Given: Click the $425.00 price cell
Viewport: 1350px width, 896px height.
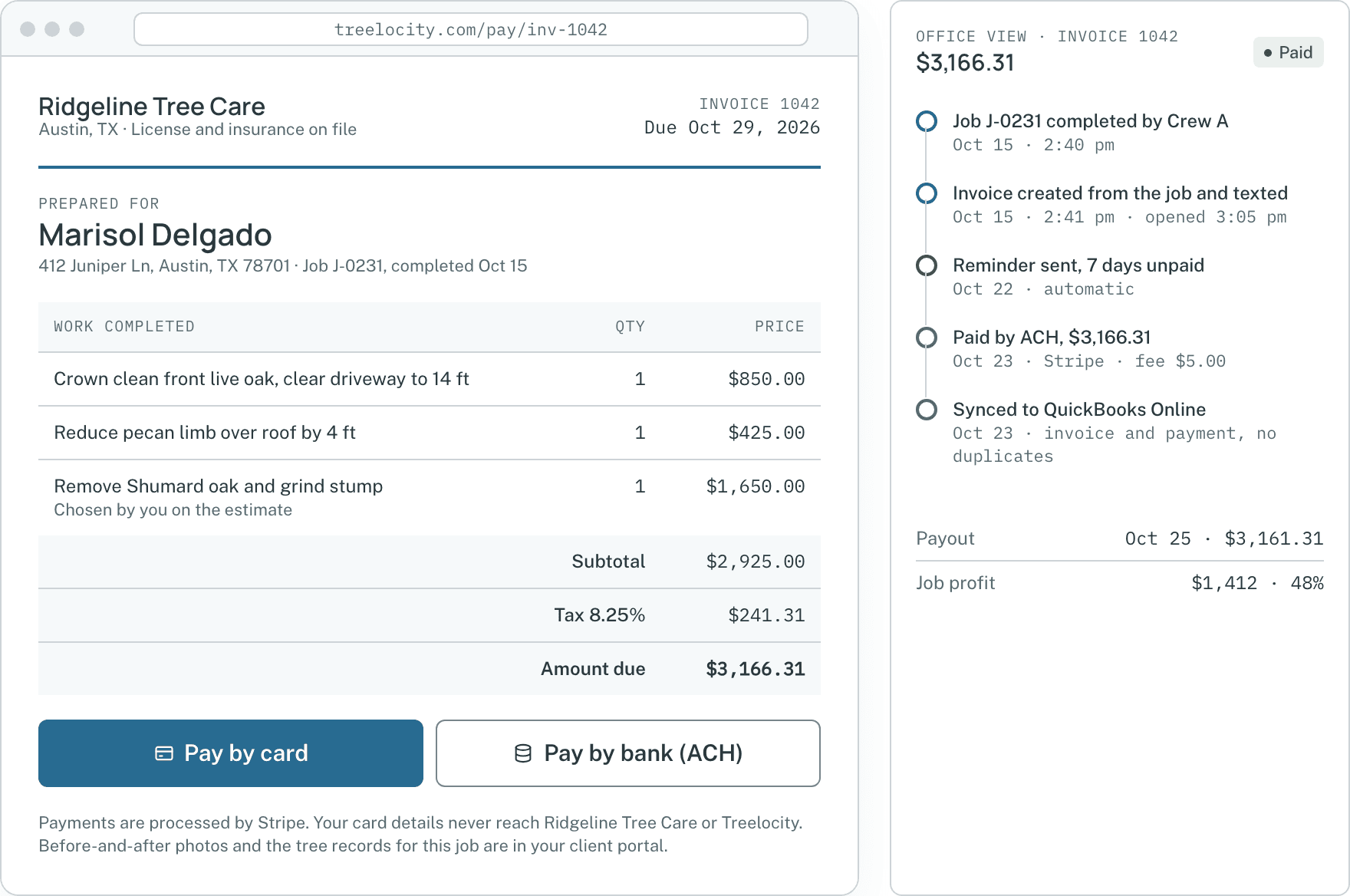Looking at the screenshot, I should [x=766, y=433].
